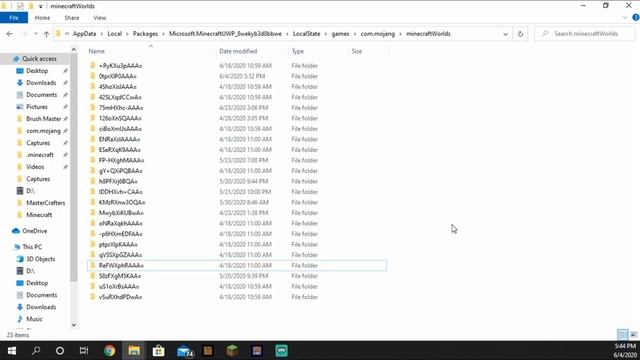Select folder ReFWXphRAAA=
This screenshot has width=640, height=360.
click(237, 265)
